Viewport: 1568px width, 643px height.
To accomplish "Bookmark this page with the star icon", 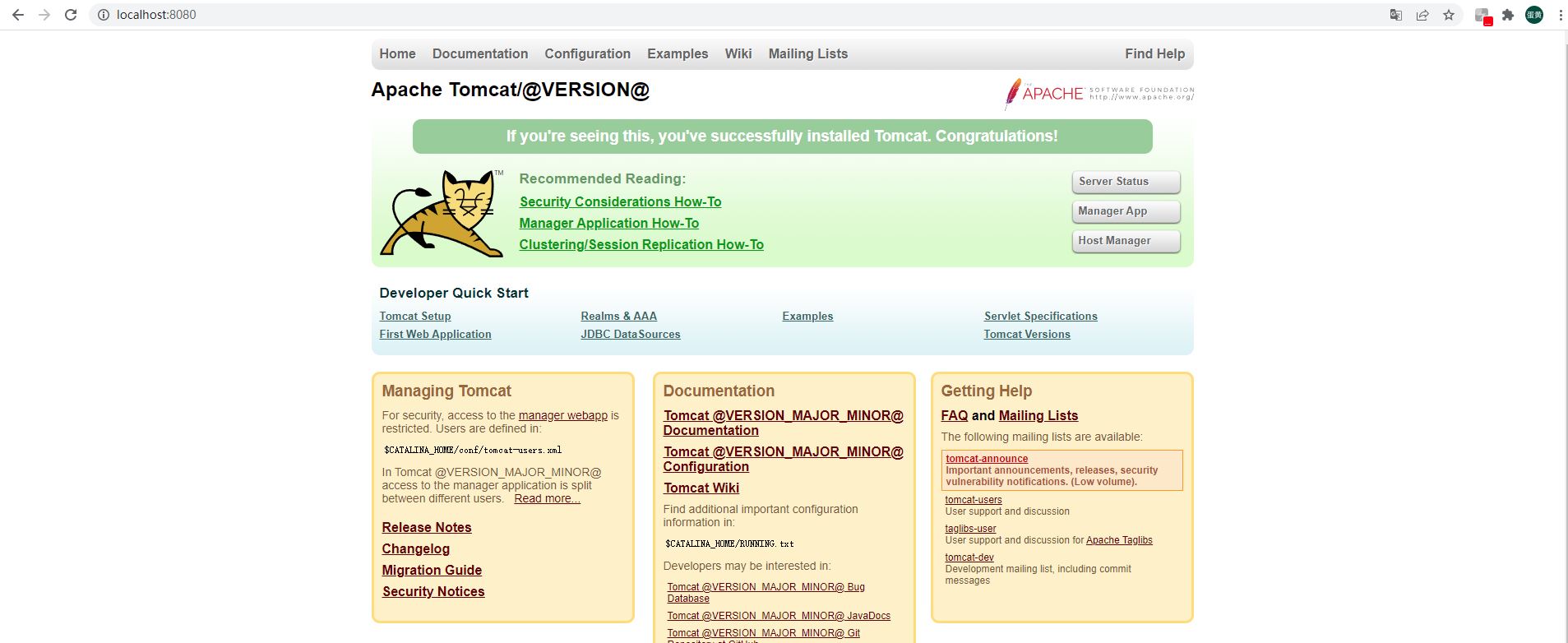I will point(1449,15).
